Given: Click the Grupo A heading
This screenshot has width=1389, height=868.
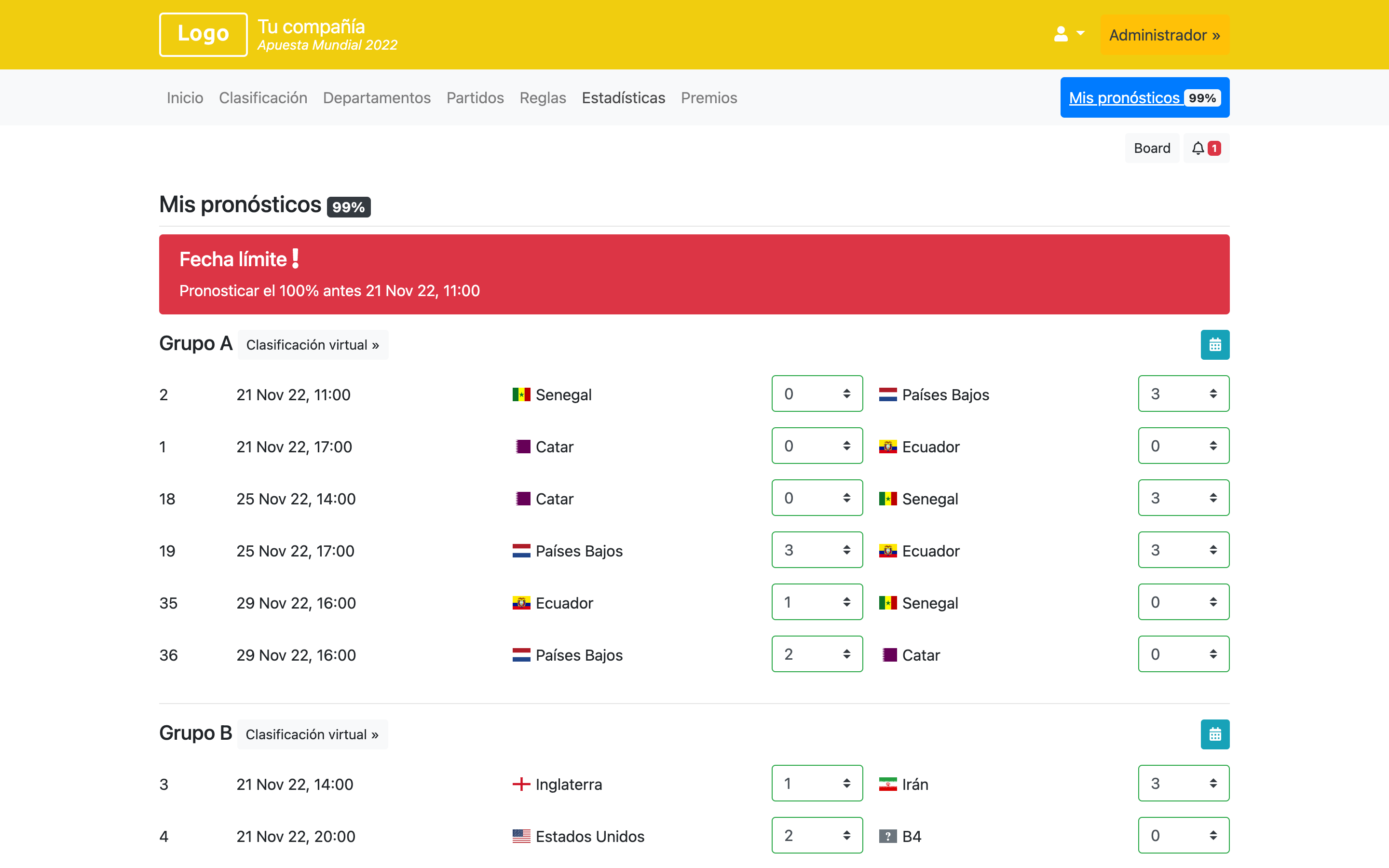Looking at the screenshot, I should pyautogui.click(x=196, y=343).
